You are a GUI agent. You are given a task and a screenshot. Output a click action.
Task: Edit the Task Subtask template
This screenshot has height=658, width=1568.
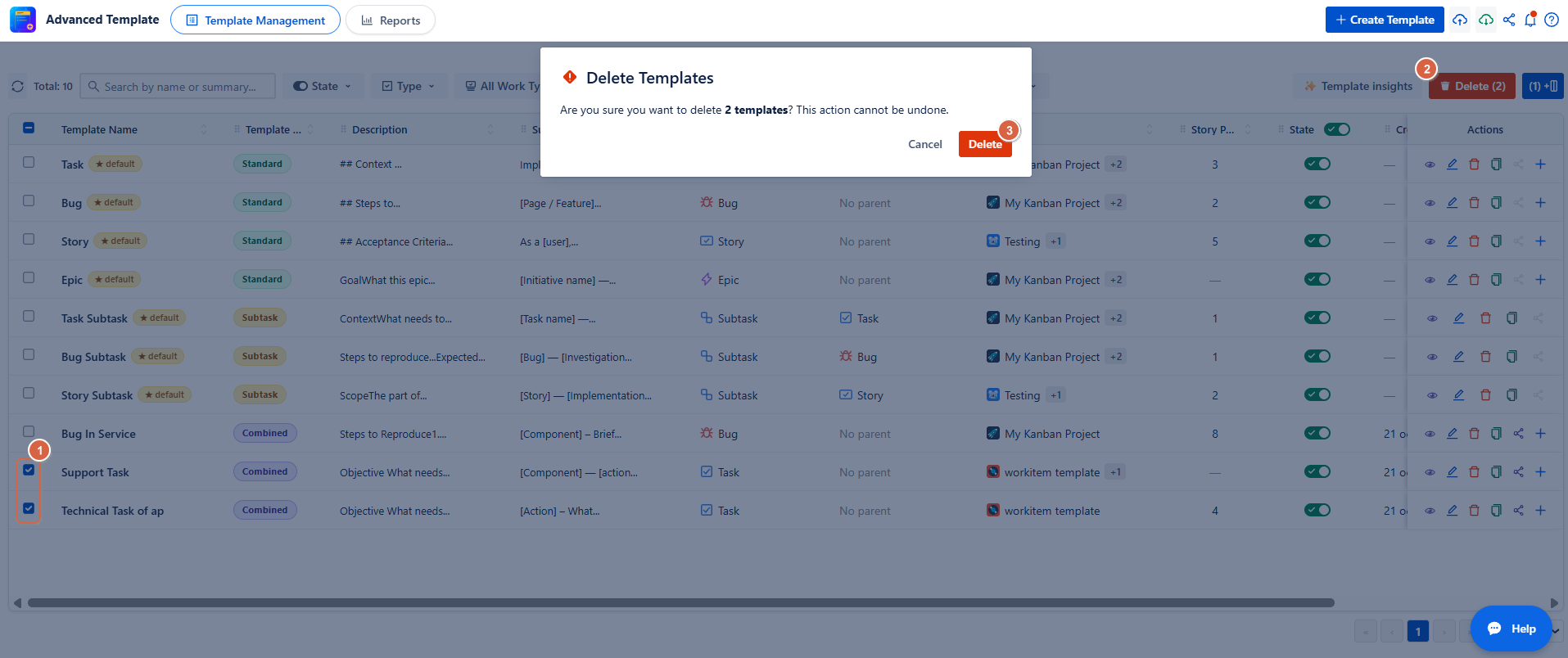point(1458,318)
